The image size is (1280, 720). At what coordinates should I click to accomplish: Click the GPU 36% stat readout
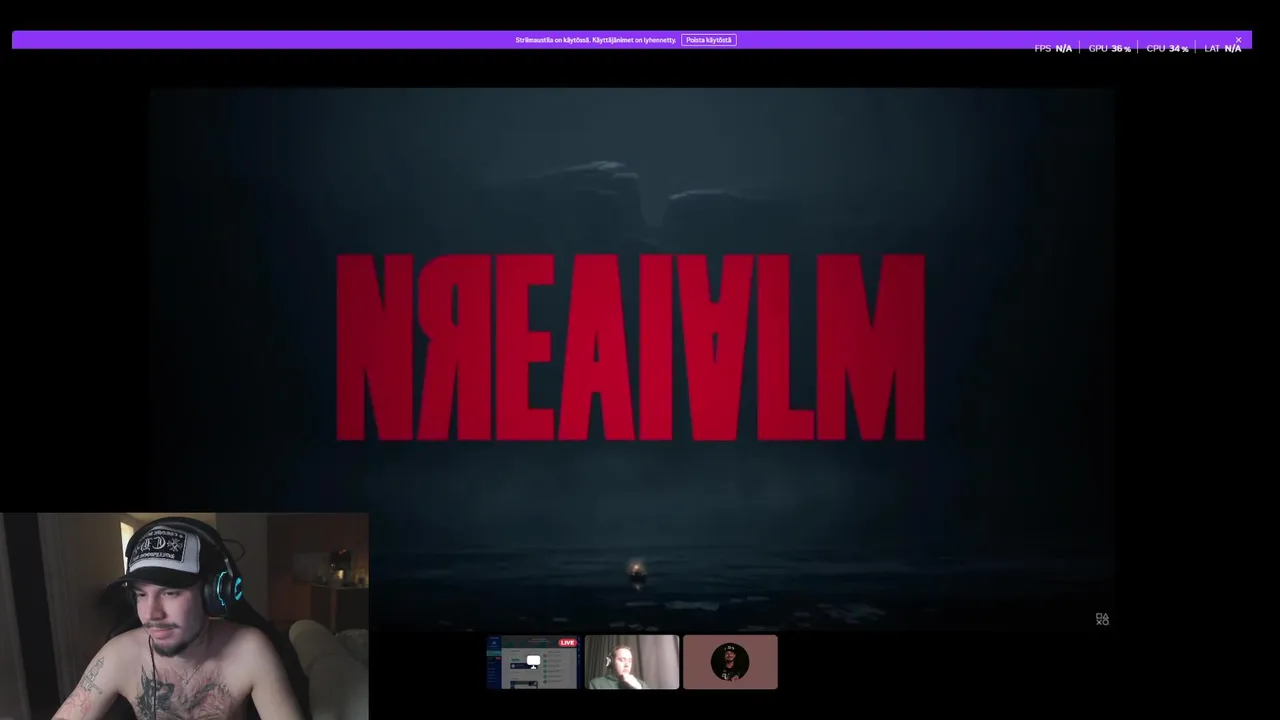click(1110, 48)
